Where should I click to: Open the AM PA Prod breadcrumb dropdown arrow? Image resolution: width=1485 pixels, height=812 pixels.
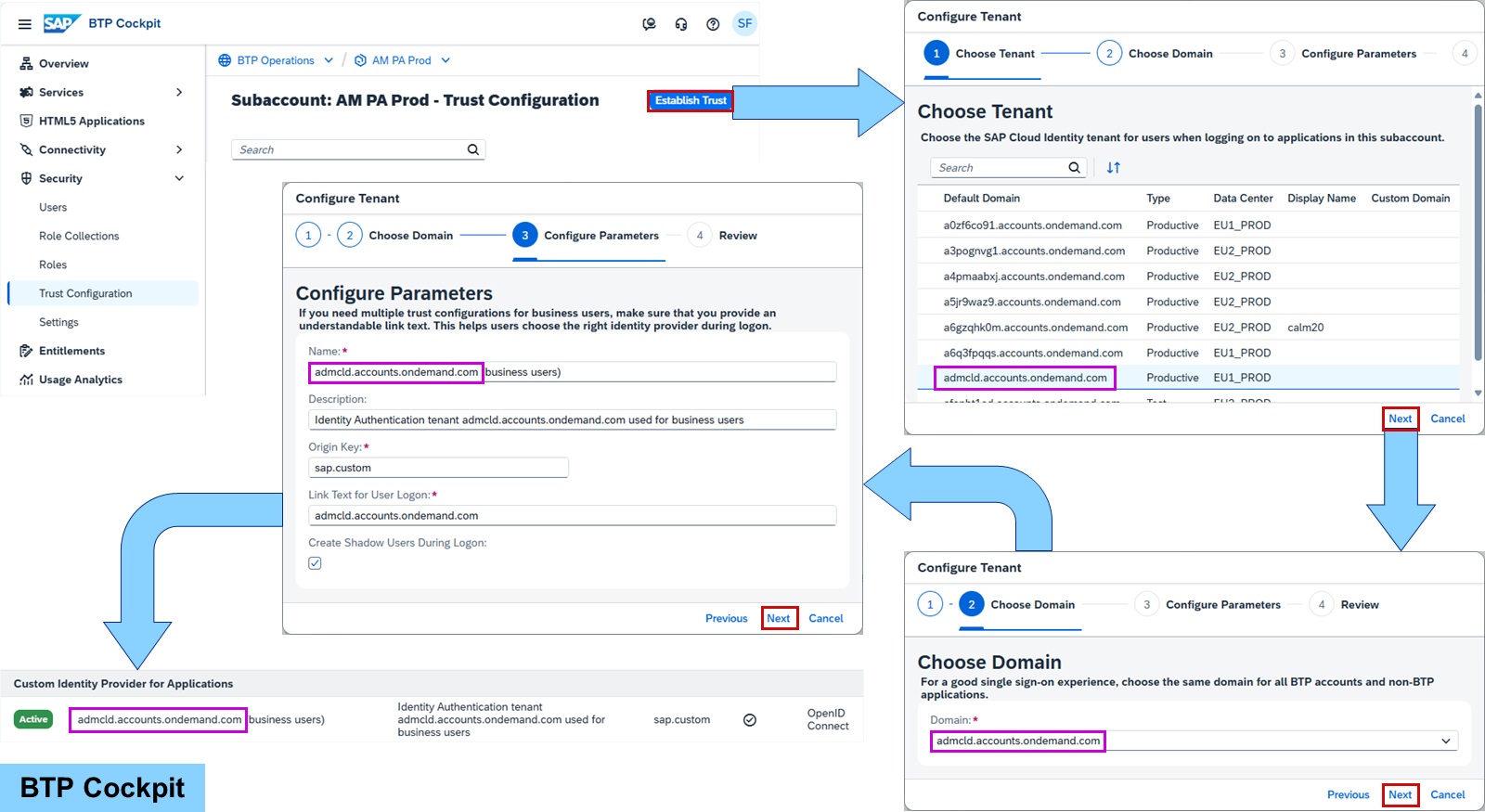[x=445, y=60]
